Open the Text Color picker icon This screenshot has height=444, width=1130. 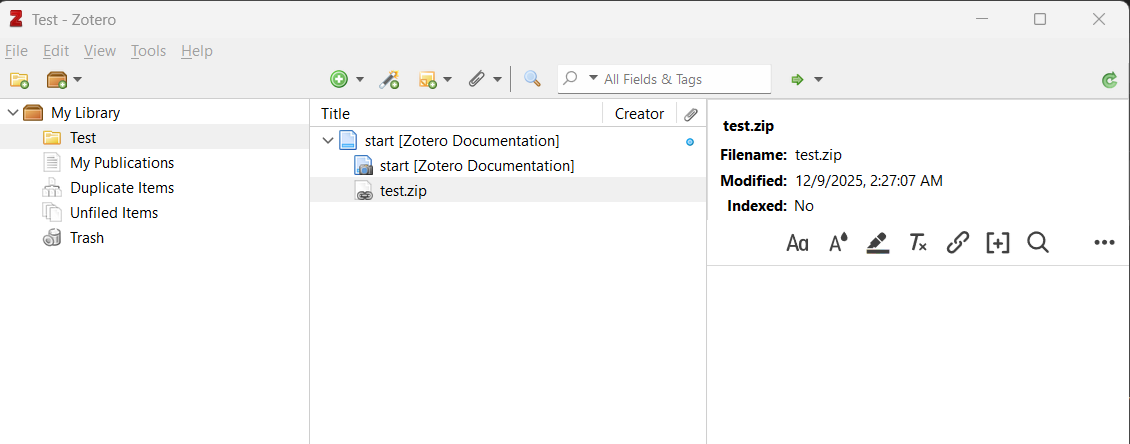[x=838, y=243]
